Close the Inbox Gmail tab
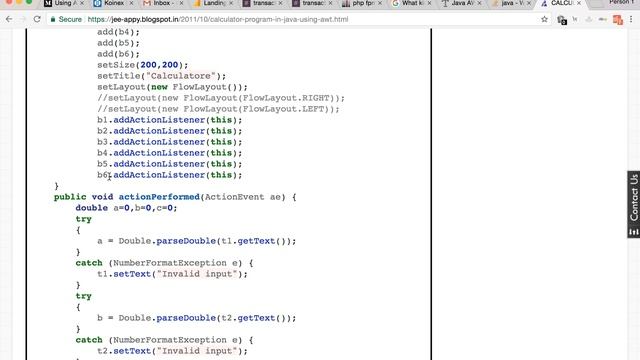Viewport: 640px width, 360px height. (x=181, y=3)
